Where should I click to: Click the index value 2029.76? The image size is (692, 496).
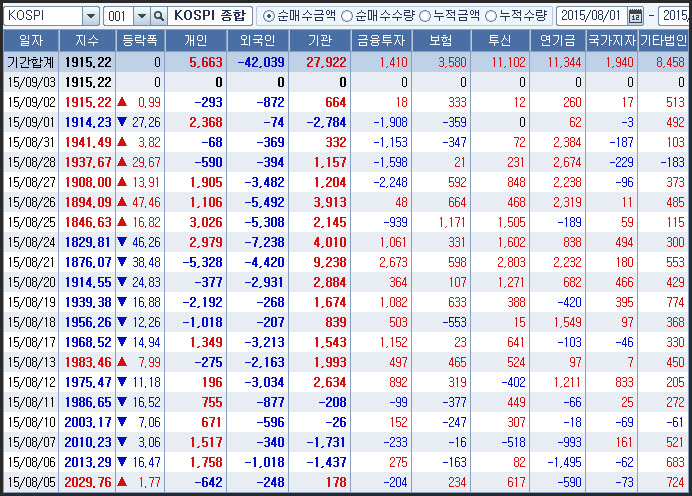(88, 482)
